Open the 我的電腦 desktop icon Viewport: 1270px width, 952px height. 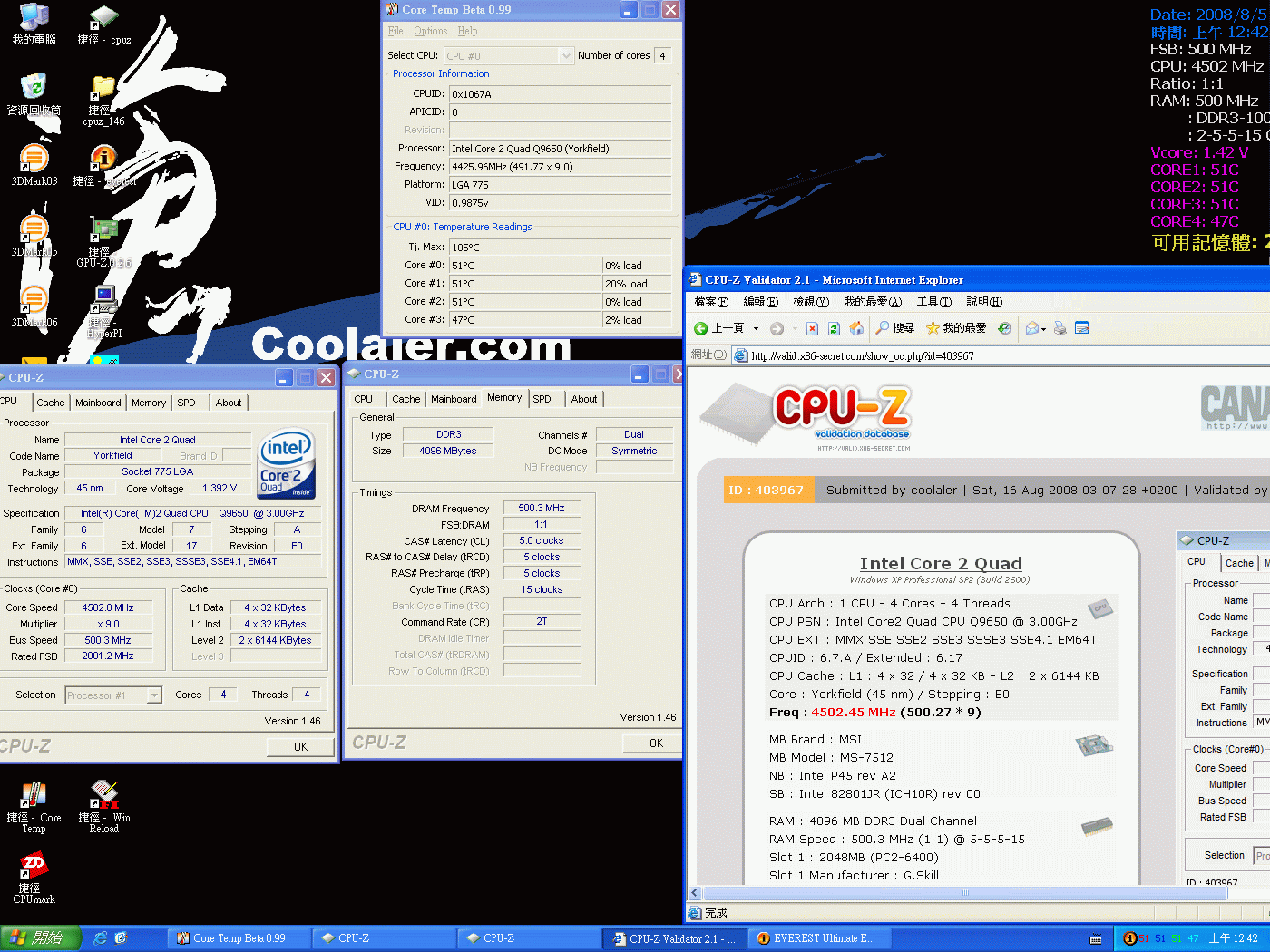tap(34, 24)
